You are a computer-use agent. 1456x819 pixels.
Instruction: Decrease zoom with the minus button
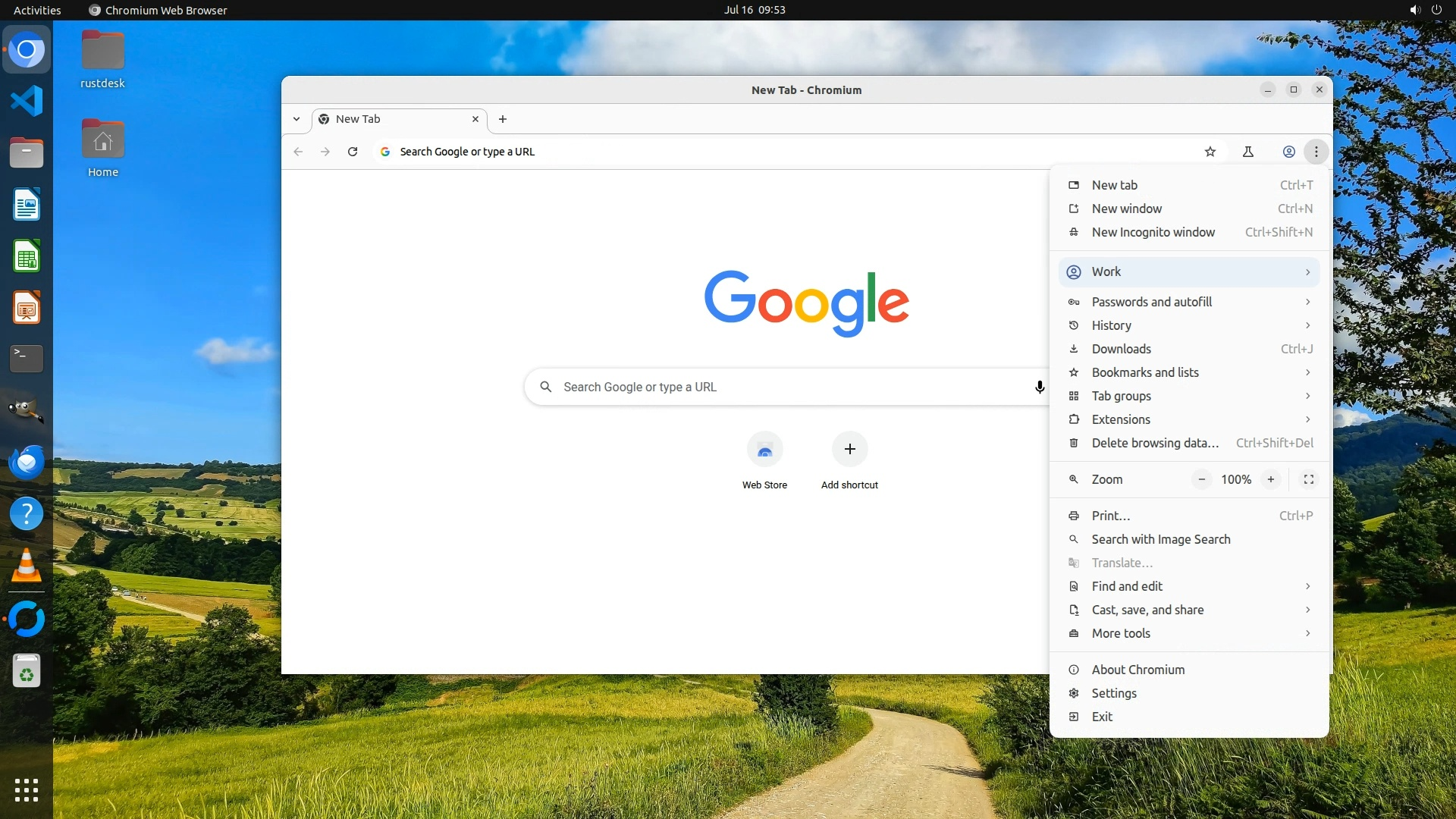pos(1202,479)
